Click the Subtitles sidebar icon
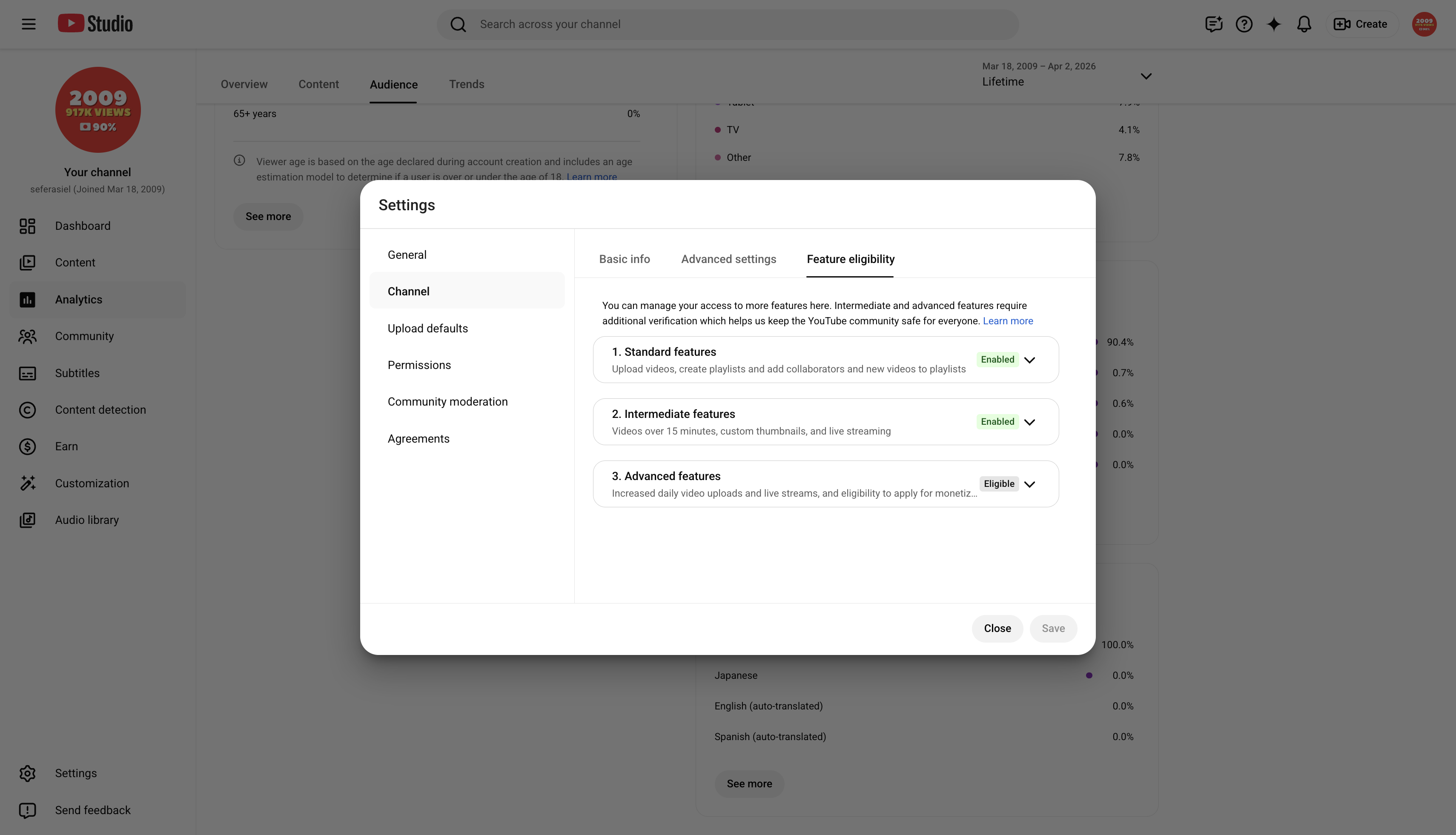The image size is (1456, 835). coord(28,373)
